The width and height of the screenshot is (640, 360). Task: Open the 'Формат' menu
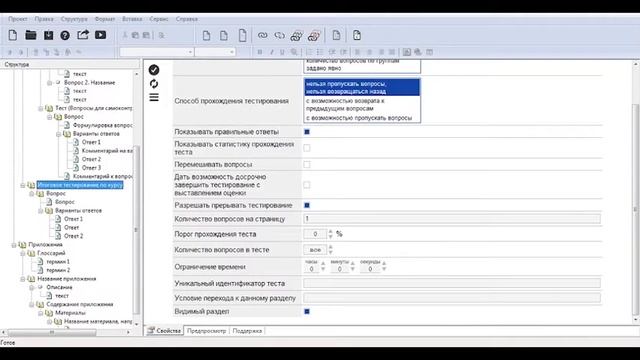point(105,19)
